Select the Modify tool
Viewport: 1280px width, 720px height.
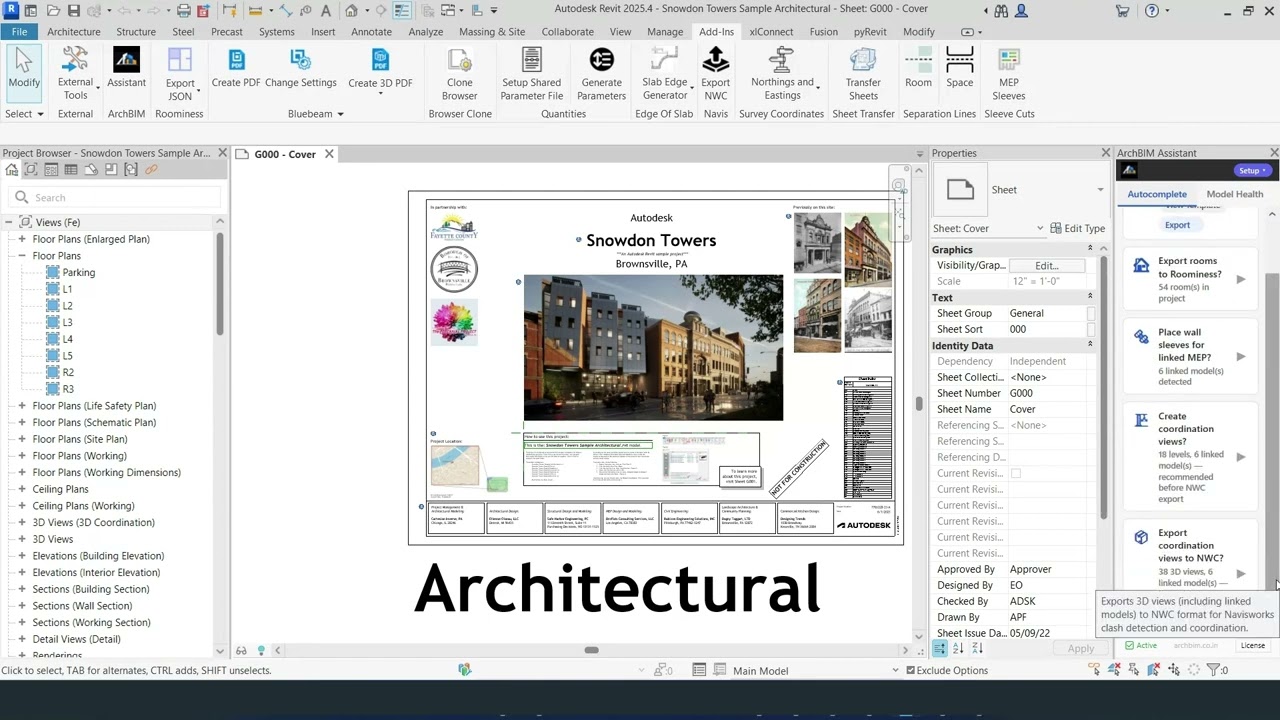coord(24,72)
